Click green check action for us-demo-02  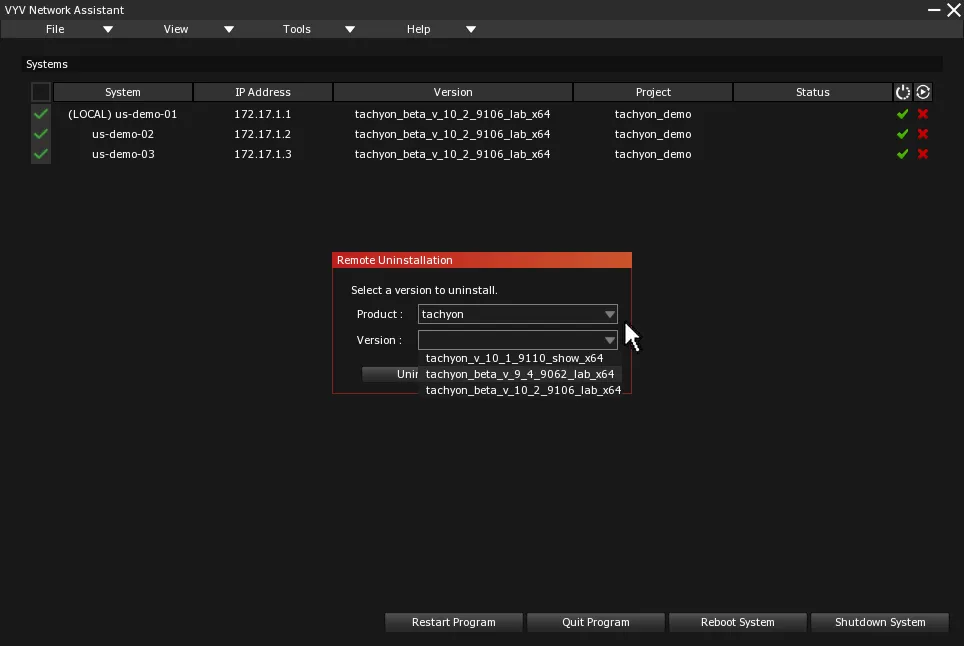coord(902,134)
